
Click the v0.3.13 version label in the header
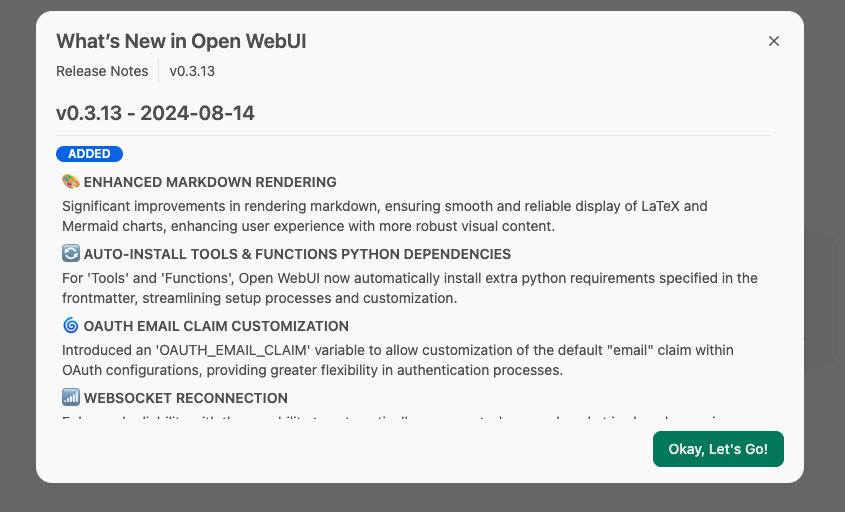(192, 71)
